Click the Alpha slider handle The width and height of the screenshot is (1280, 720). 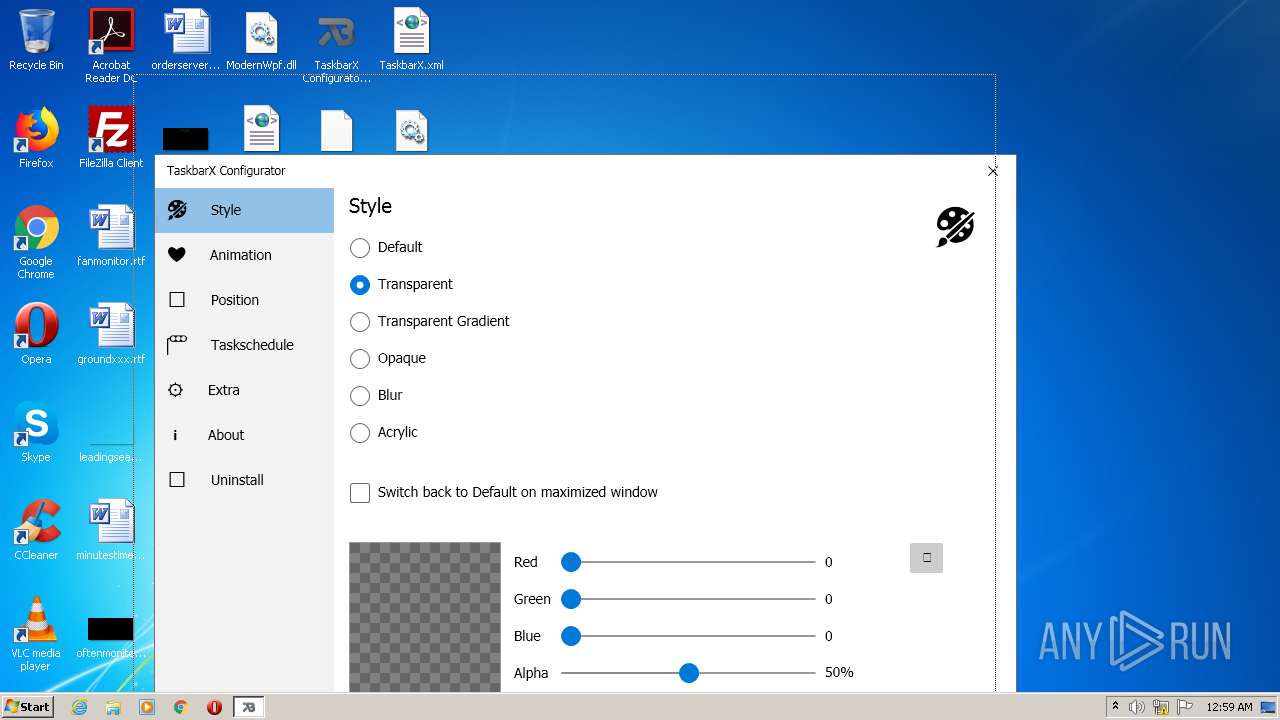click(x=689, y=673)
